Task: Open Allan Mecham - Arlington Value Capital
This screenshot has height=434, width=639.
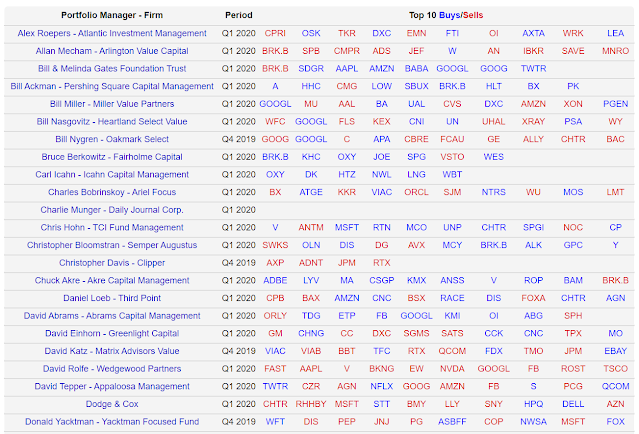Action: point(112,51)
